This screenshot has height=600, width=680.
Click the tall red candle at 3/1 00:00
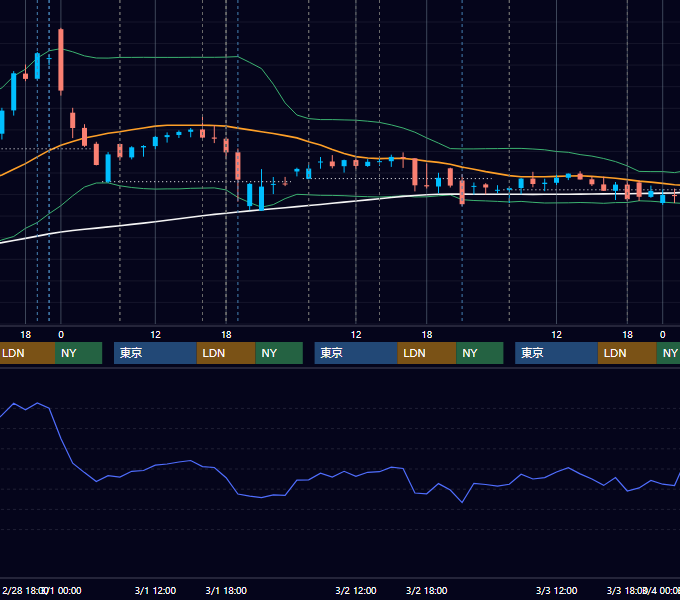(x=61, y=60)
